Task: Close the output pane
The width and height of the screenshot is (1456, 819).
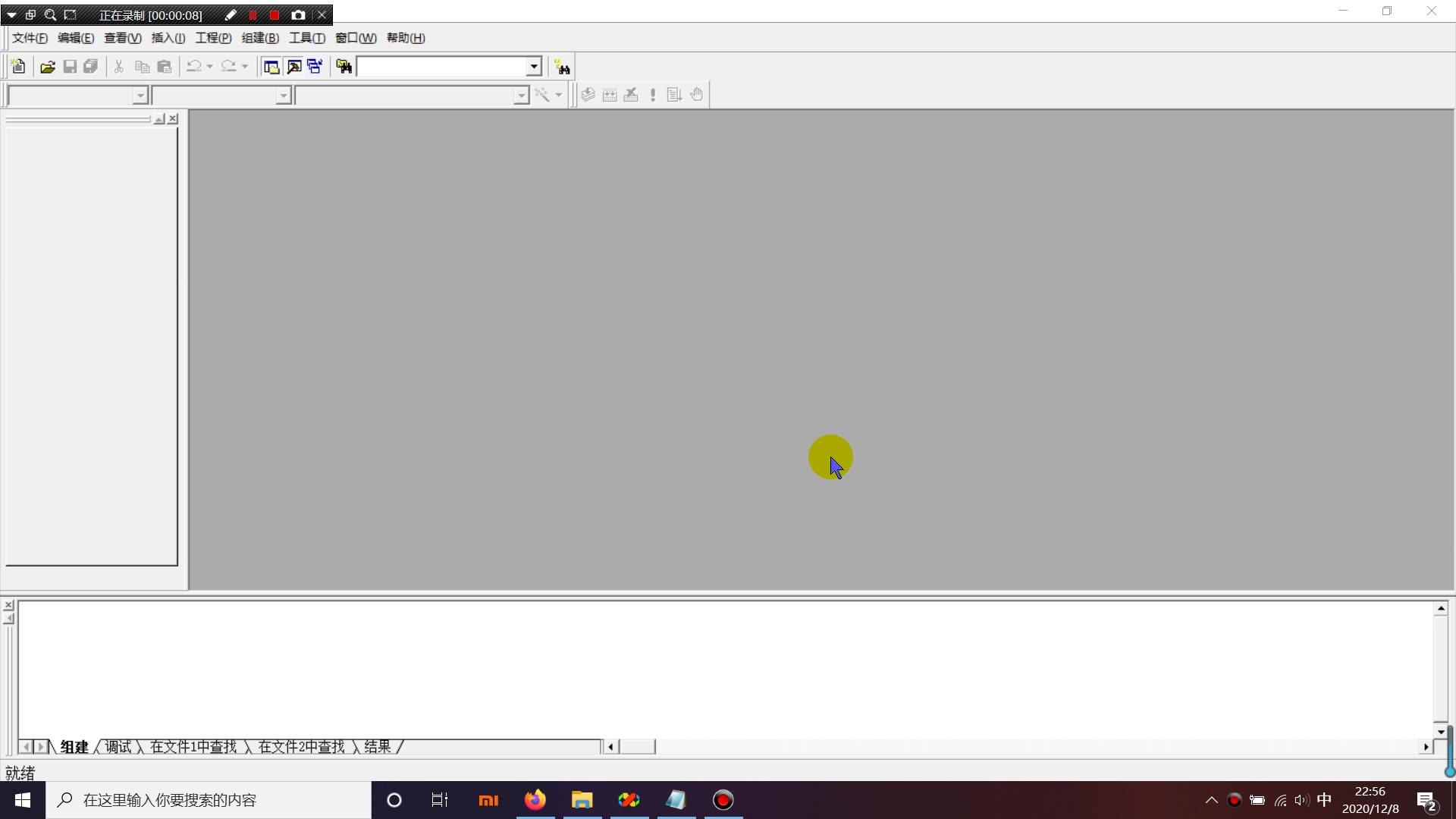Action: (8, 605)
